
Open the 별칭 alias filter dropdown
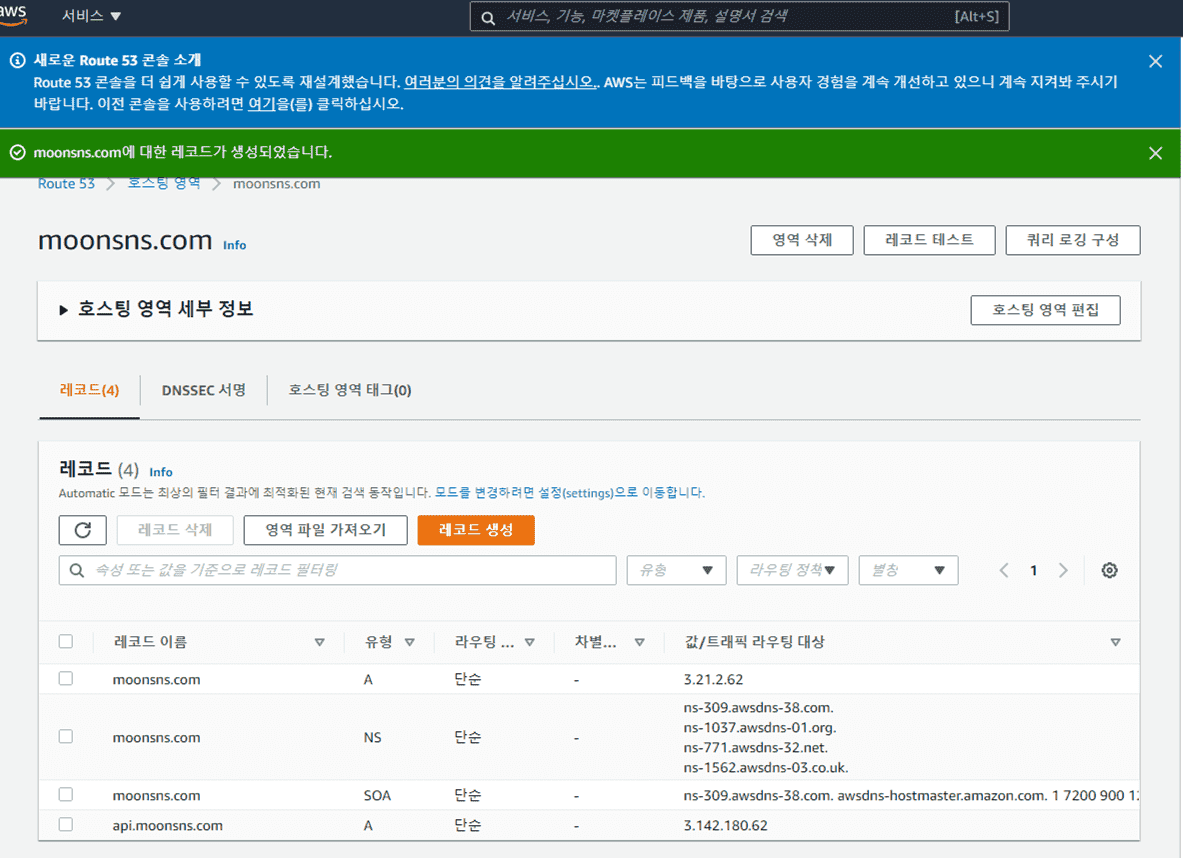coord(908,570)
